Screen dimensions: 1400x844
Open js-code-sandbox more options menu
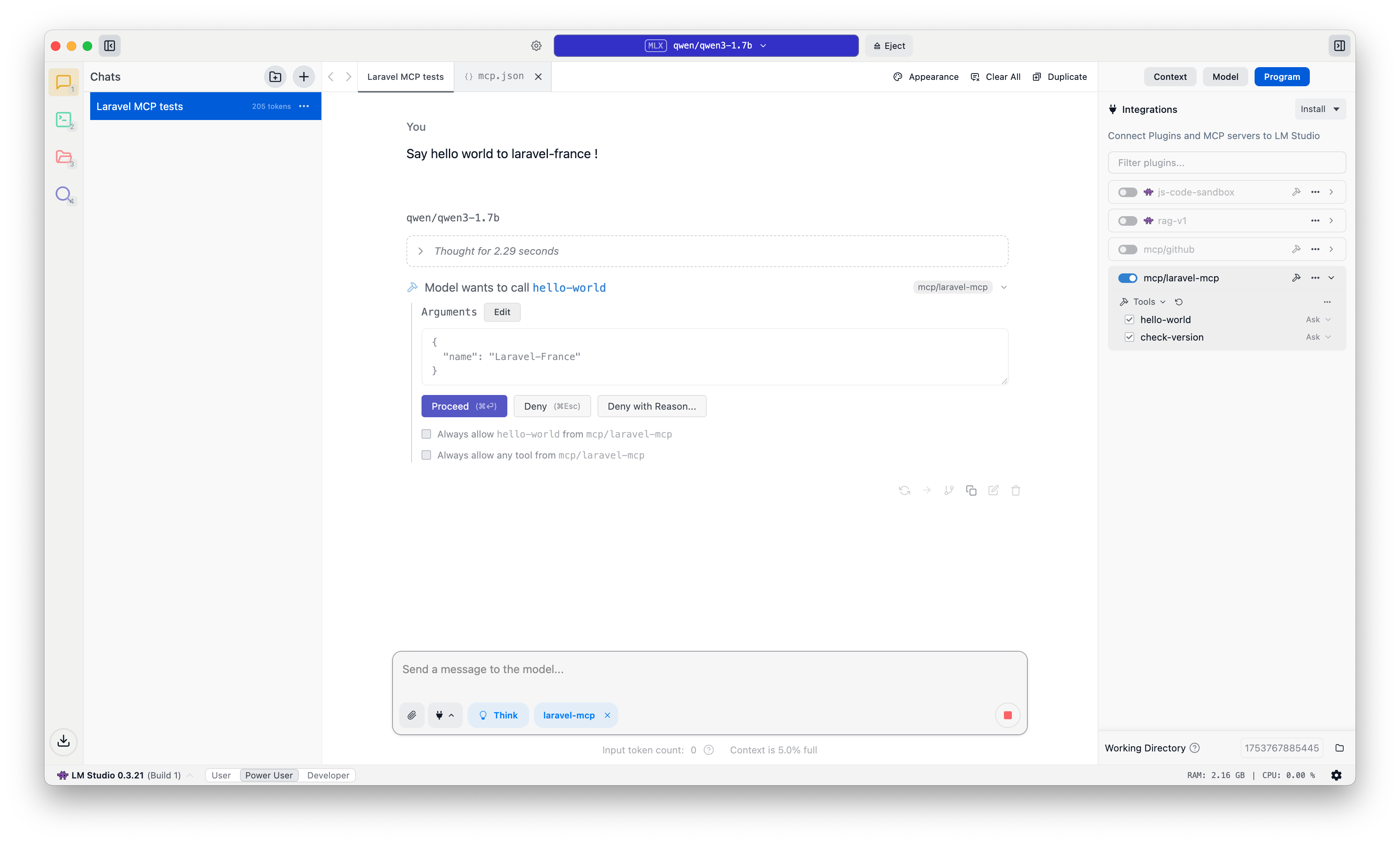(x=1315, y=192)
